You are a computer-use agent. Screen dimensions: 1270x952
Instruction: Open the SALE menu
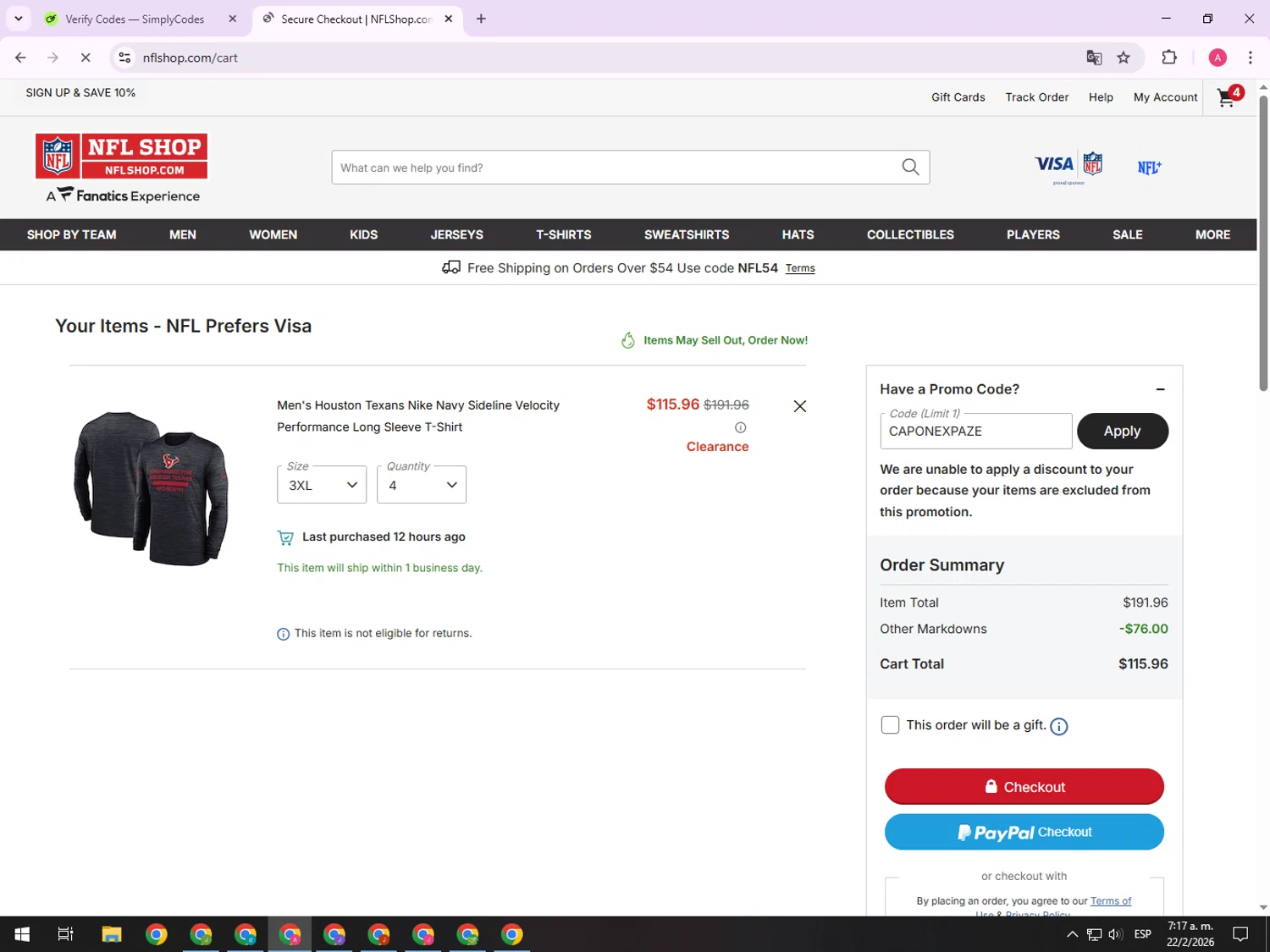pyautogui.click(x=1128, y=234)
